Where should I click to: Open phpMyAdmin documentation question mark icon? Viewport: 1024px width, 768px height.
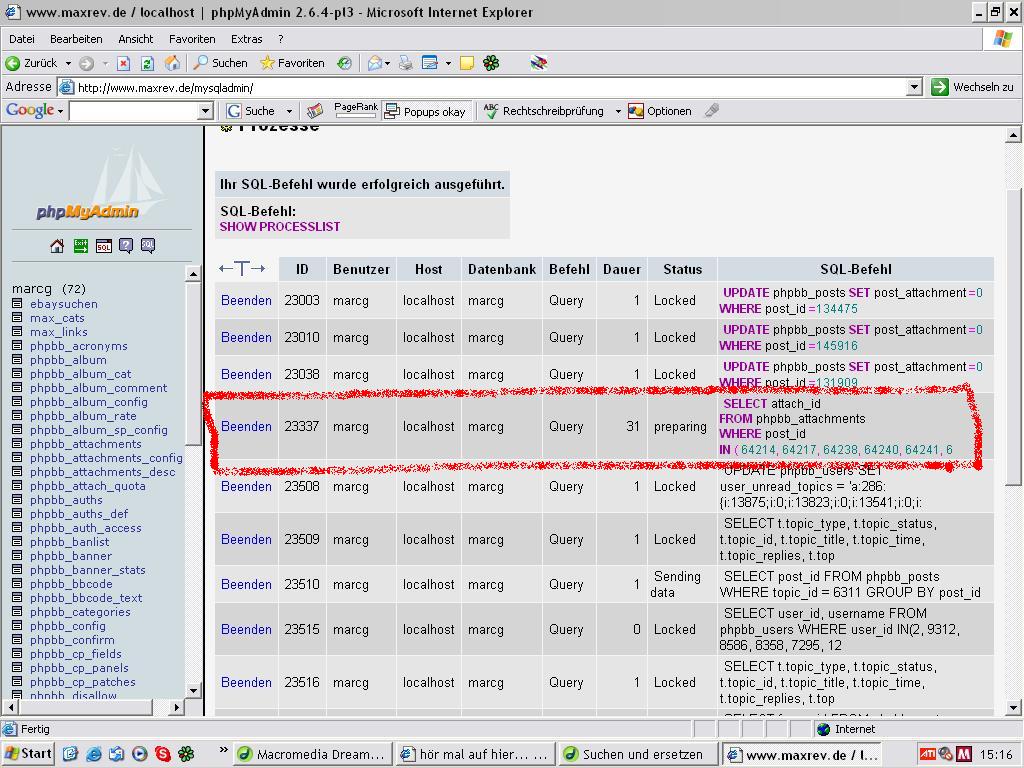126,246
